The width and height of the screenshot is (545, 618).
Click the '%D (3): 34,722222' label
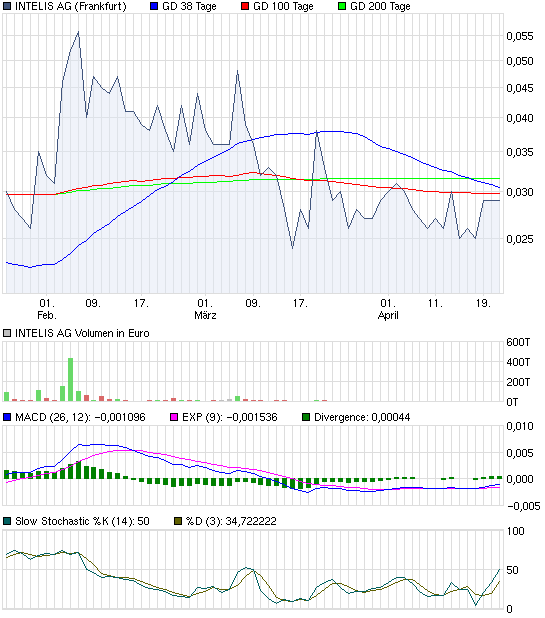tap(231, 521)
